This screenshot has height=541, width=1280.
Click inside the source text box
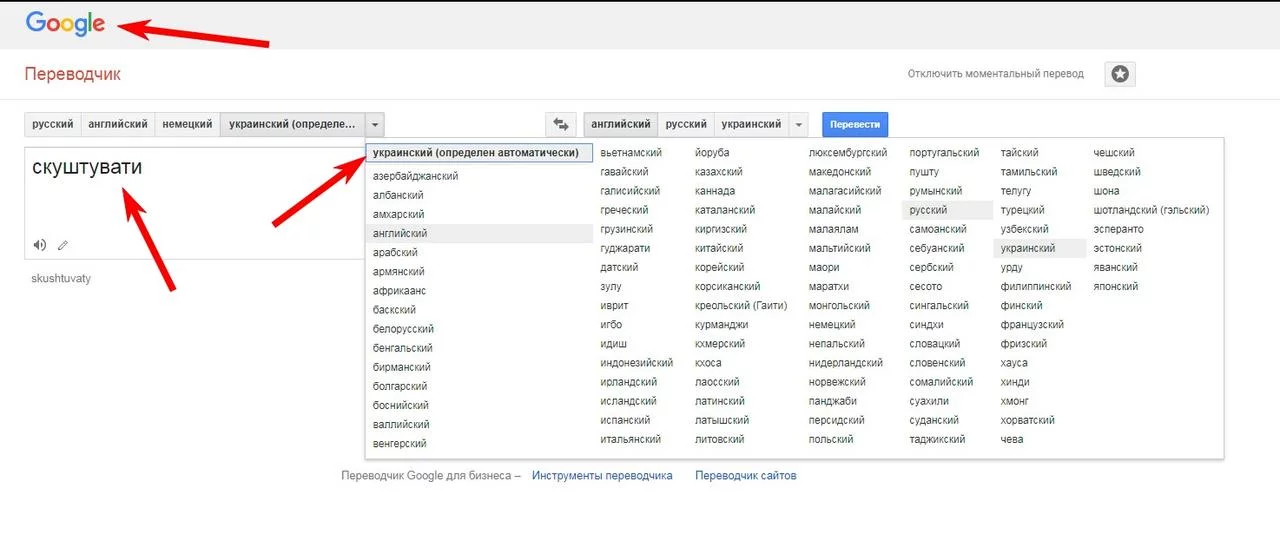point(195,204)
